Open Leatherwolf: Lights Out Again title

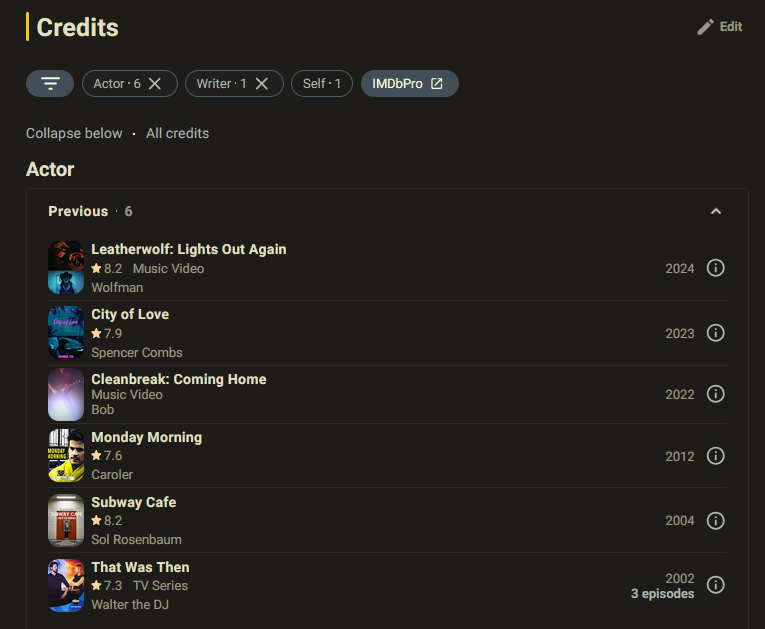[189, 249]
